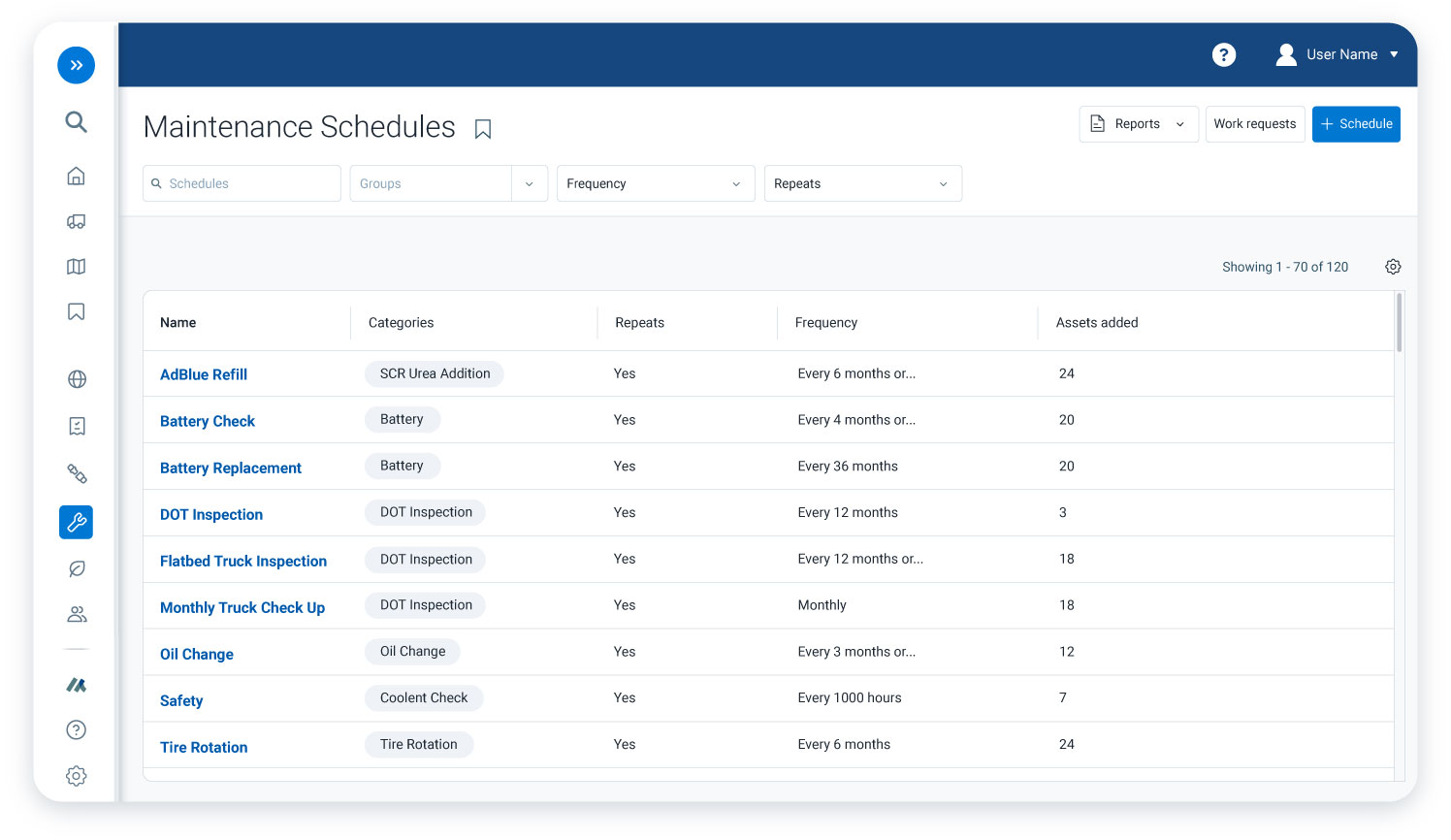Open the search icon in sidebar
Viewport: 1451px width, 840px height.
click(x=76, y=122)
